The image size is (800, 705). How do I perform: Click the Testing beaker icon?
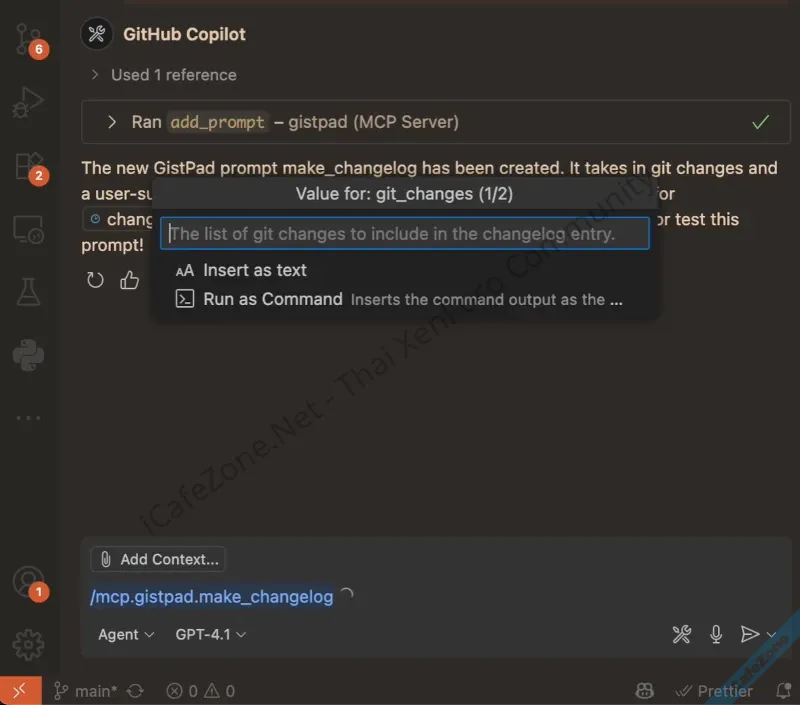[x=27, y=290]
